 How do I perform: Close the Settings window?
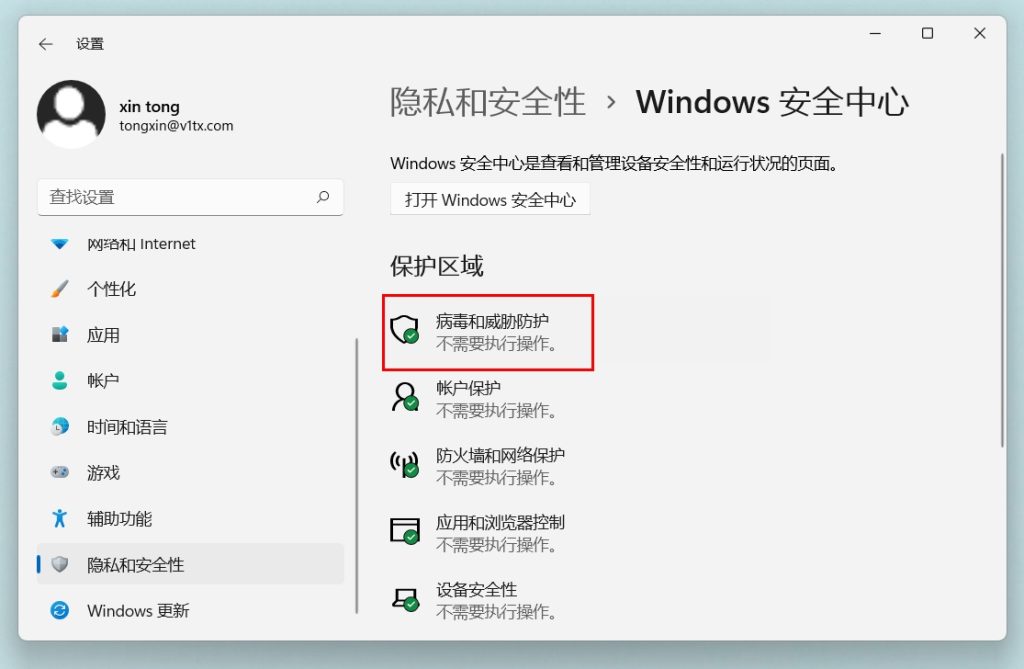click(x=980, y=33)
